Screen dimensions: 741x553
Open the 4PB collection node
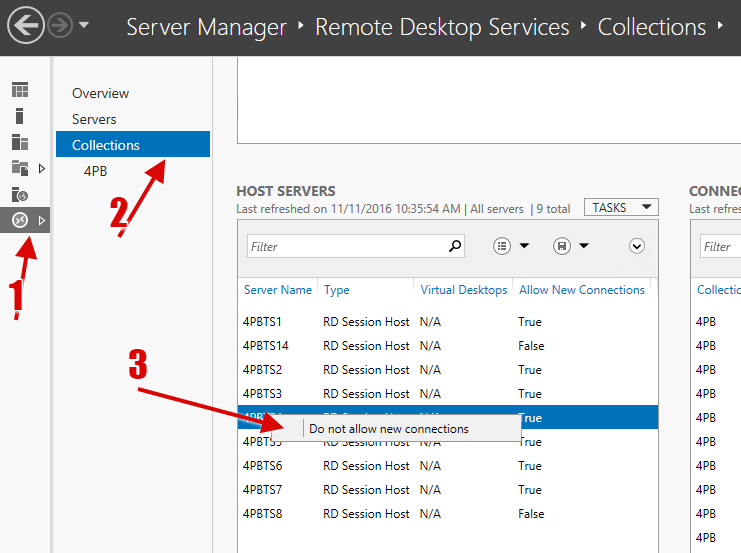pyautogui.click(x=95, y=171)
